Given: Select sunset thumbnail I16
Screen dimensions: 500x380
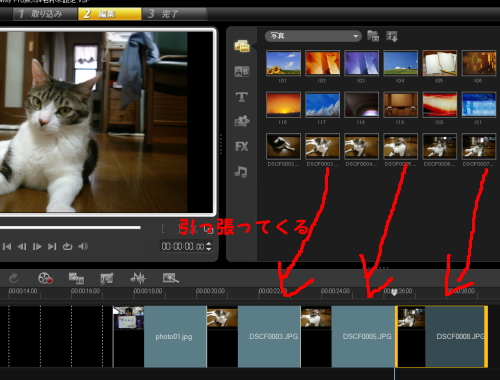Looking at the screenshot, I should (283, 105).
